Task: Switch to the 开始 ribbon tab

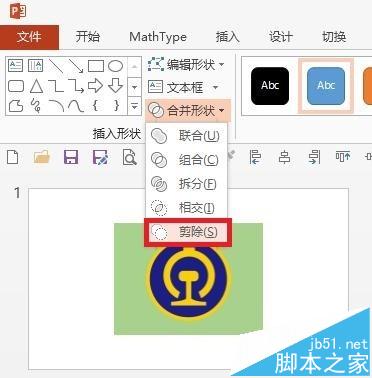Action: point(88,37)
